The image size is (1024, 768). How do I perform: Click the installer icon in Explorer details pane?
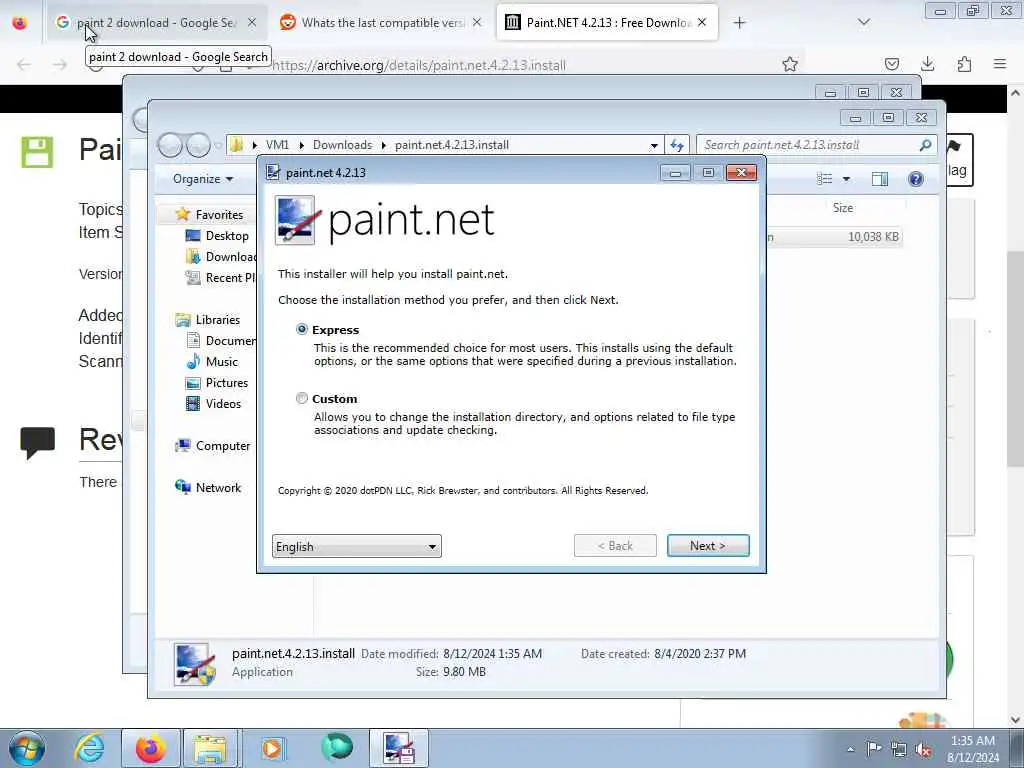click(195, 664)
